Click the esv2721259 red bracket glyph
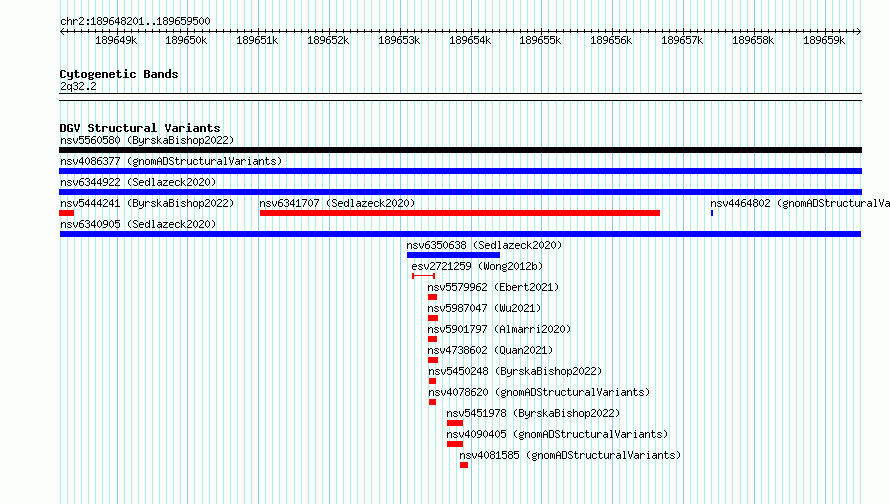 (x=423, y=276)
